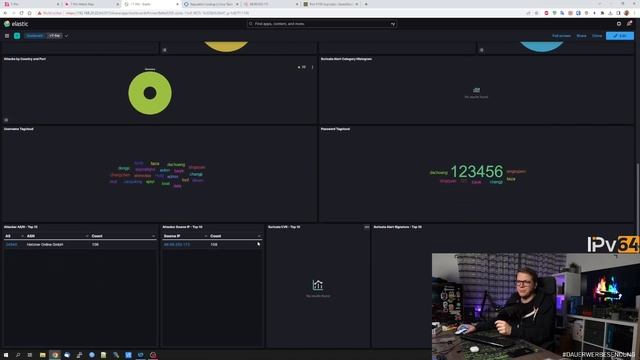640x360 pixels.
Task: Click the Windows Start button
Action: coord(6,355)
